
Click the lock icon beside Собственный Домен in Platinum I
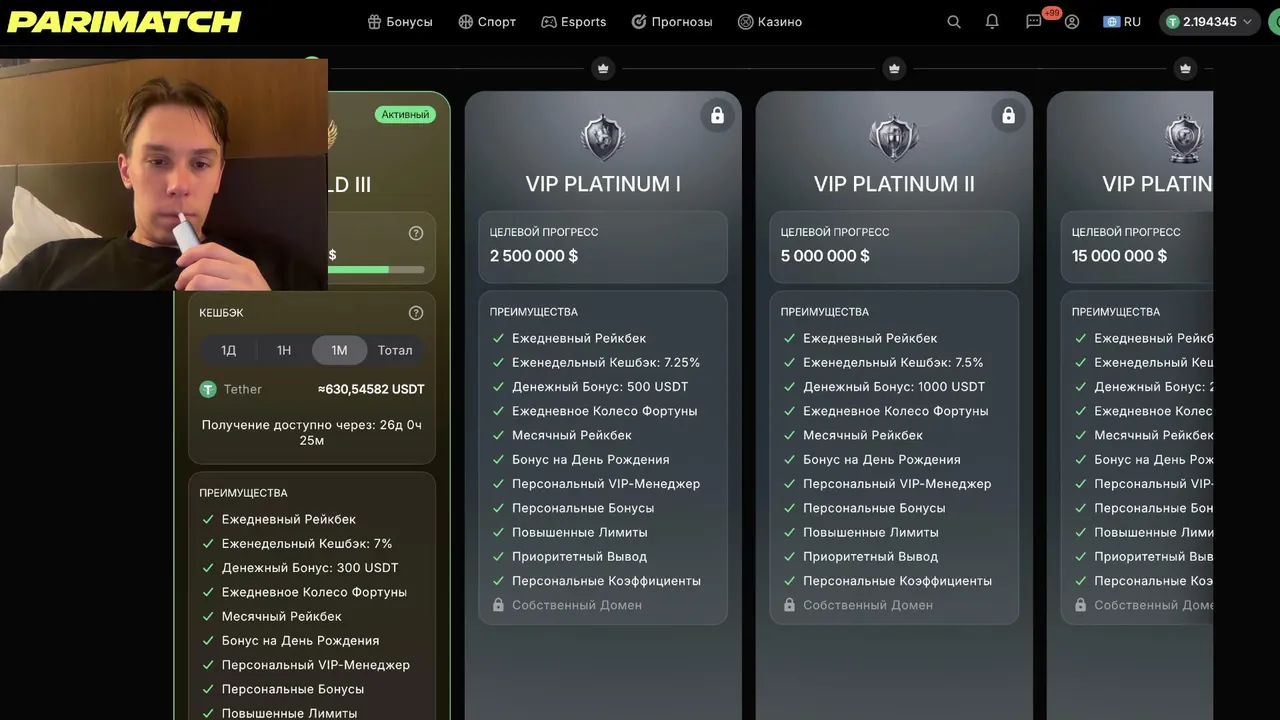pyautogui.click(x=498, y=605)
